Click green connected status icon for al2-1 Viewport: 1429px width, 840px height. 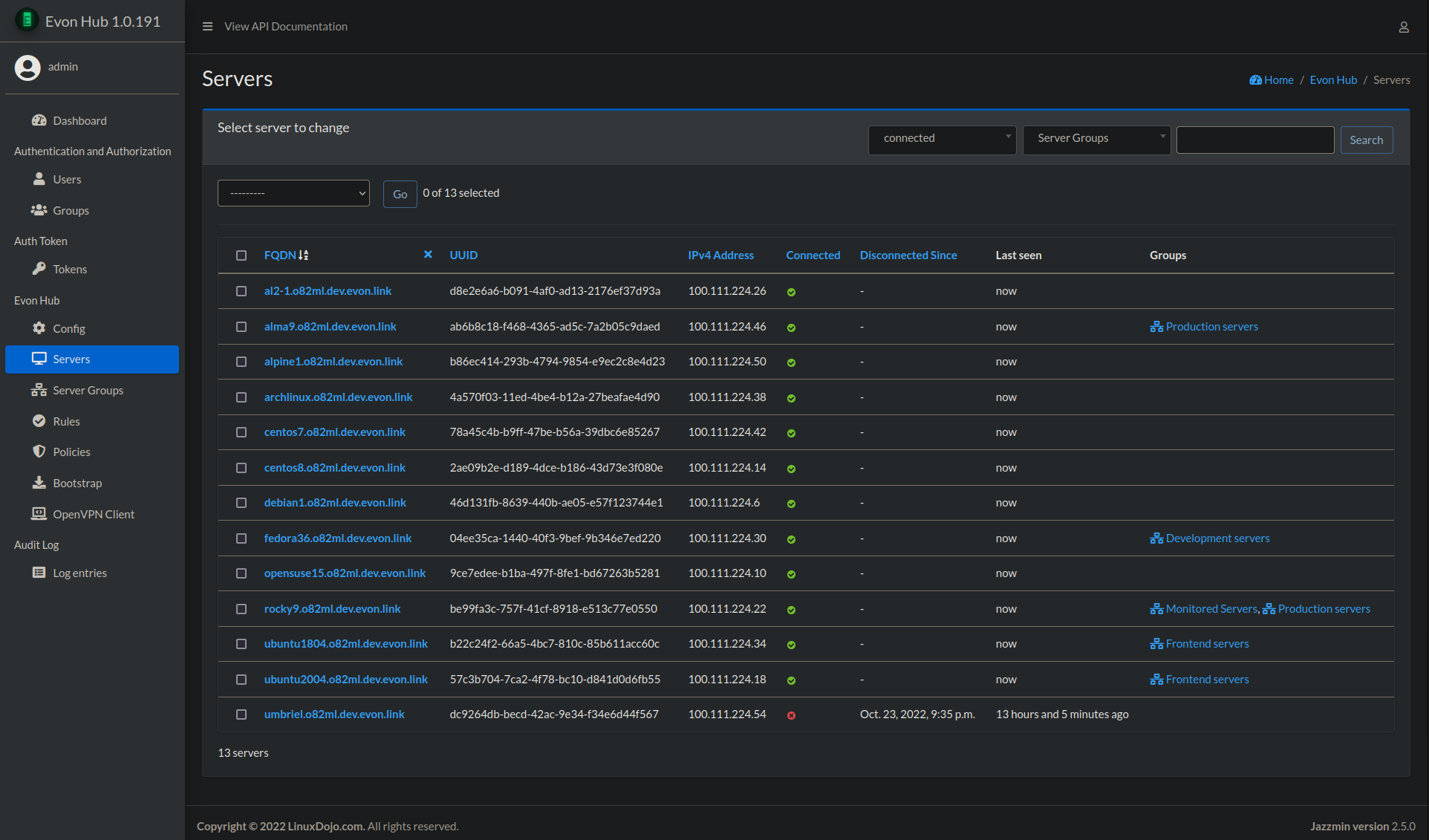tap(791, 292)
